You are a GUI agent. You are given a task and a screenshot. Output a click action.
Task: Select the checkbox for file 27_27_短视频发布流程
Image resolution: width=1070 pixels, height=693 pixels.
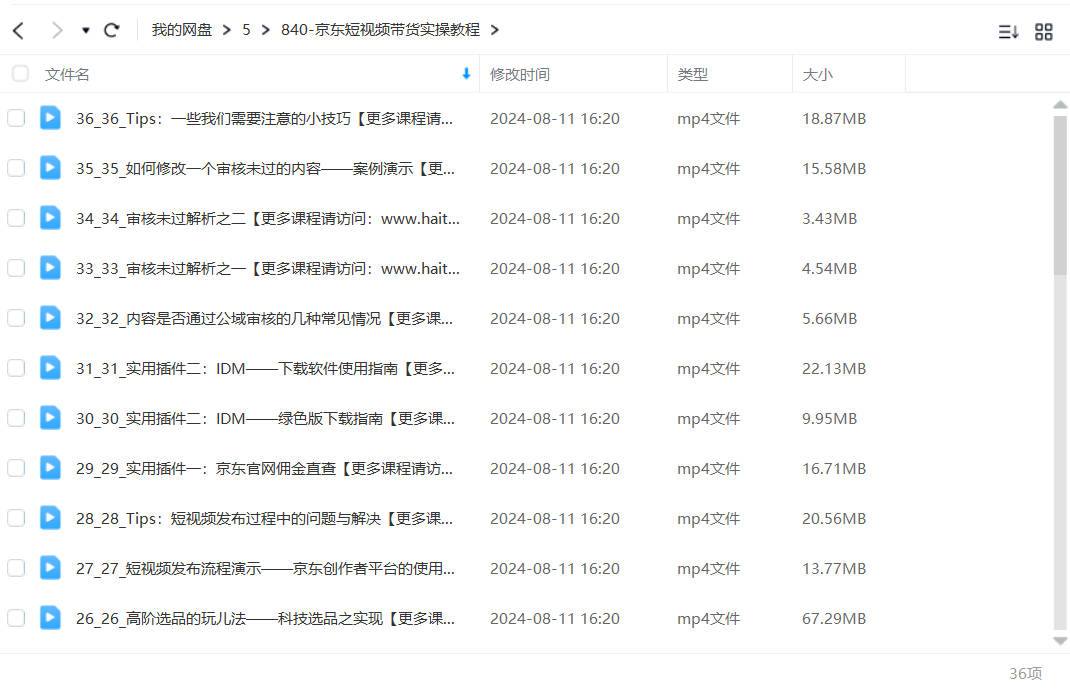[x=16, y=568]
